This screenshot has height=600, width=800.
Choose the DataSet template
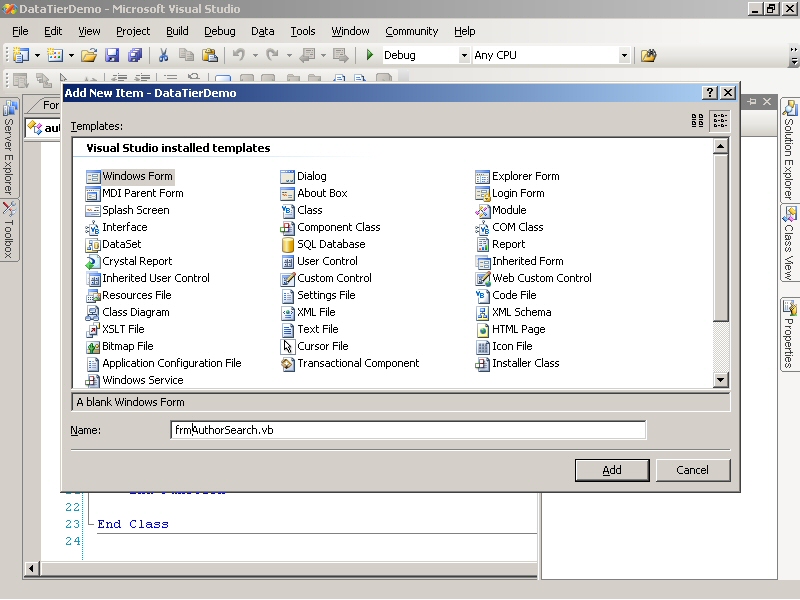pos(113,244)
